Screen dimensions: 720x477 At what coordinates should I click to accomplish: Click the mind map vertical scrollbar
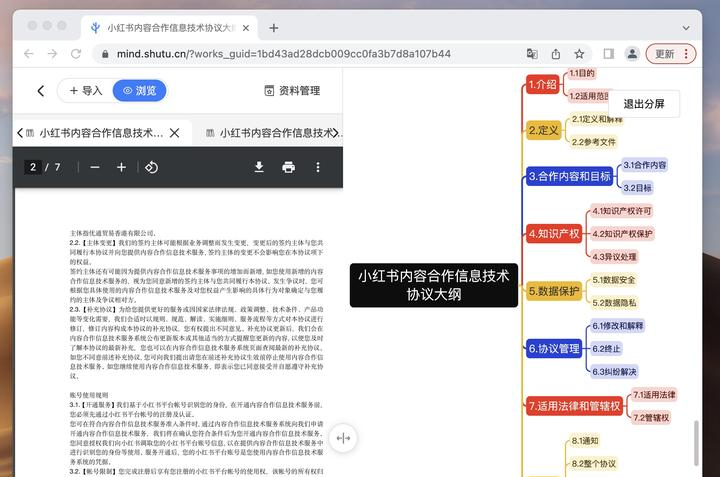[696, 443]
